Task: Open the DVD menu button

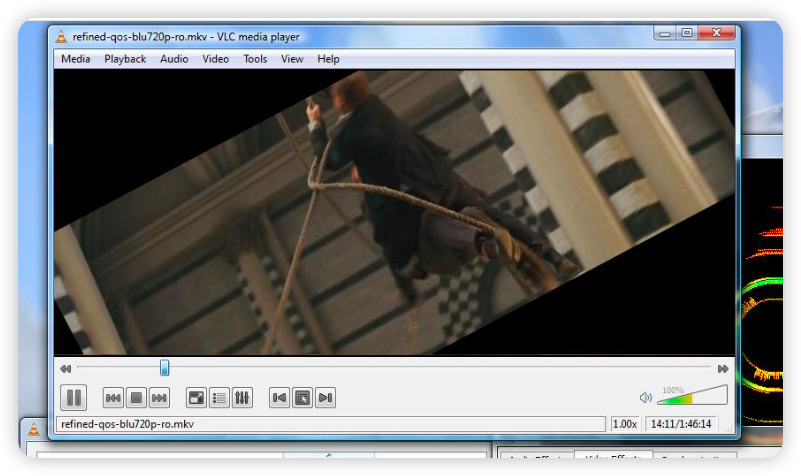Action: coord(302,398)
